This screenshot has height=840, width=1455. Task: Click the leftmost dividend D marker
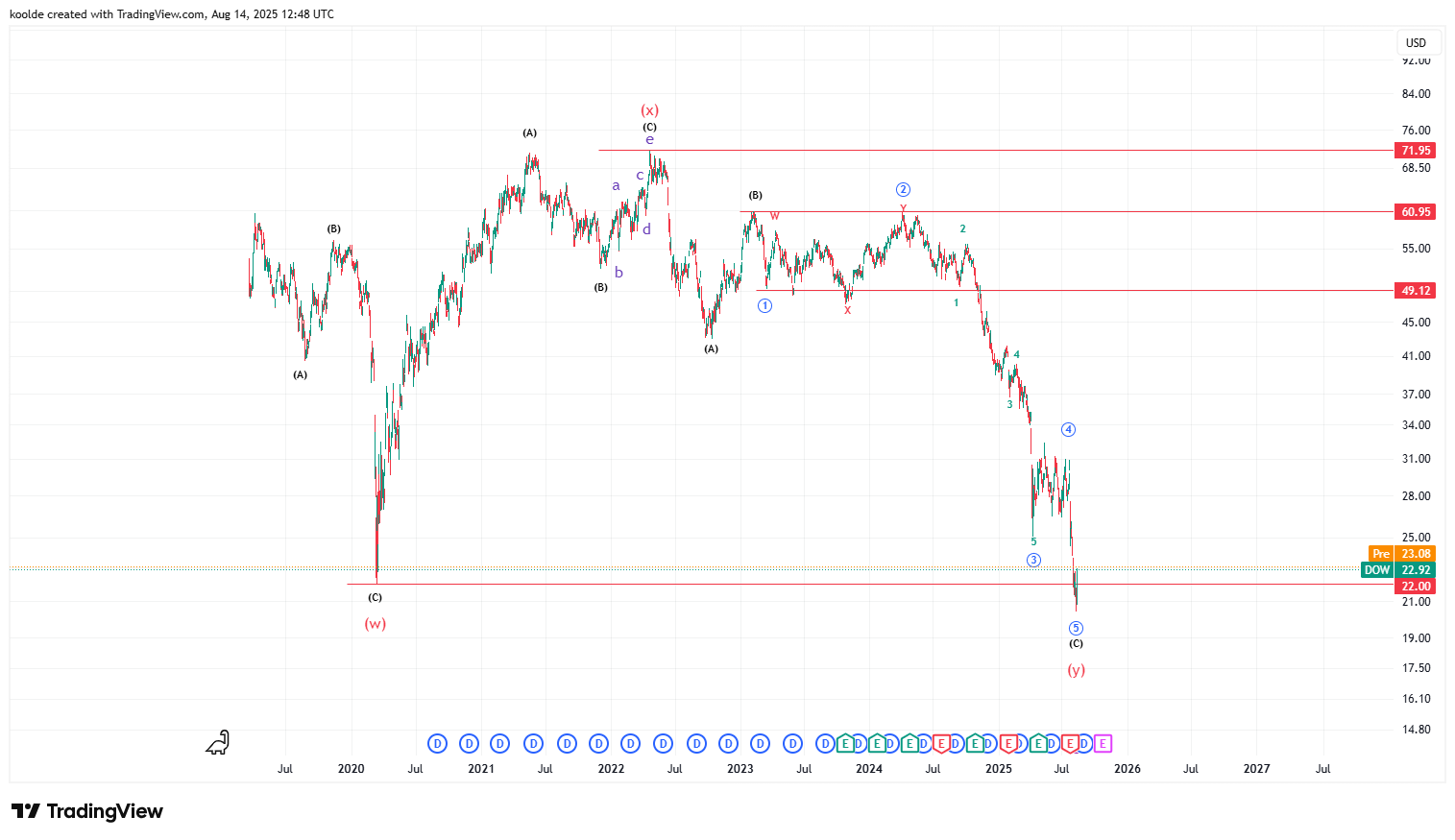tap(437, 743)
